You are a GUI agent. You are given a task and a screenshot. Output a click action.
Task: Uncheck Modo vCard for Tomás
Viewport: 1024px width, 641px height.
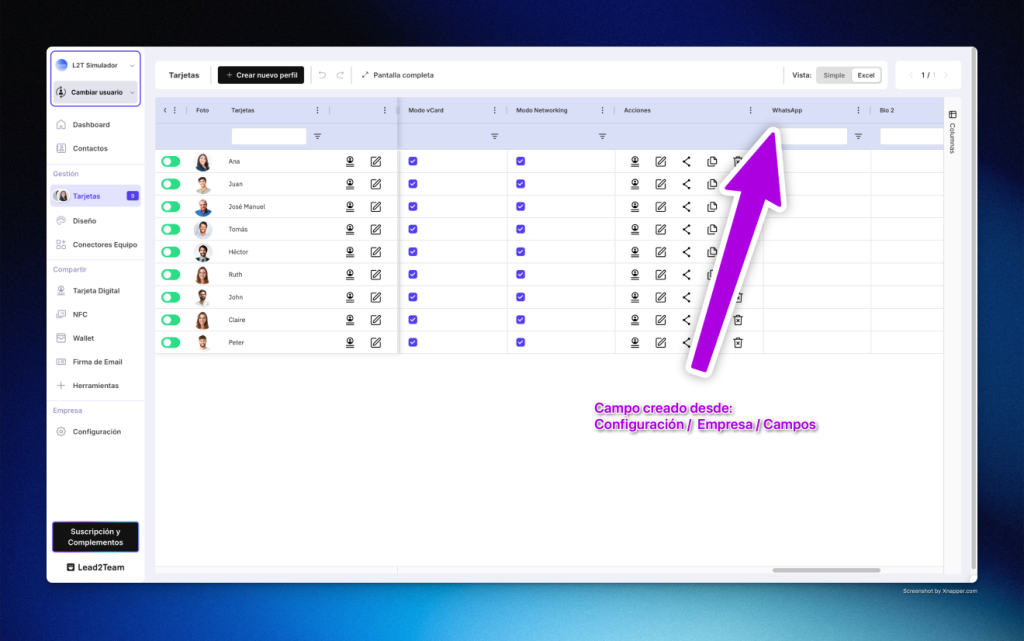[413, 229]
